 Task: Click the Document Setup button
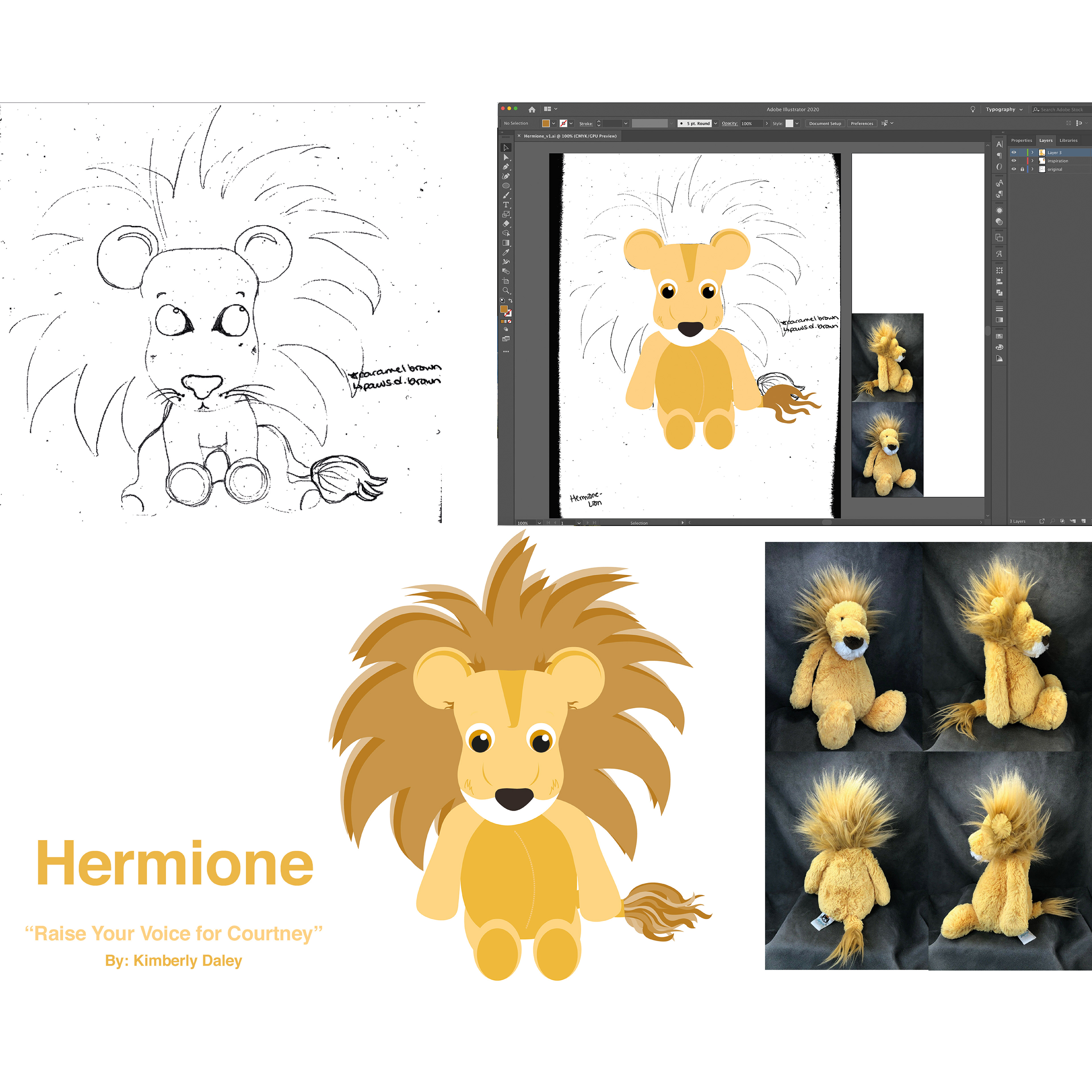click(x=825, y=123)
